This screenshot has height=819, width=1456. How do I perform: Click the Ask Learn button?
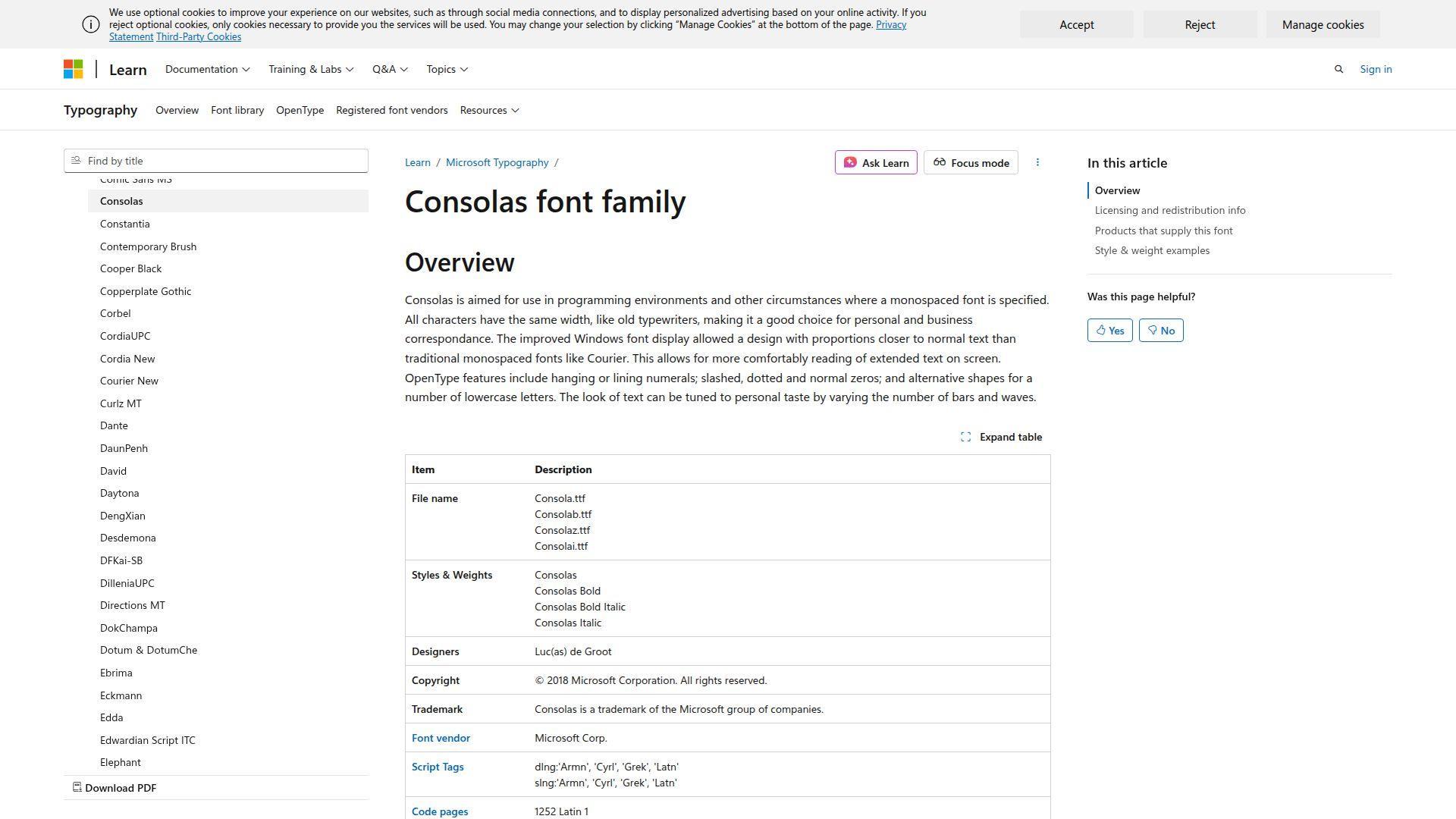click(876, 162)
